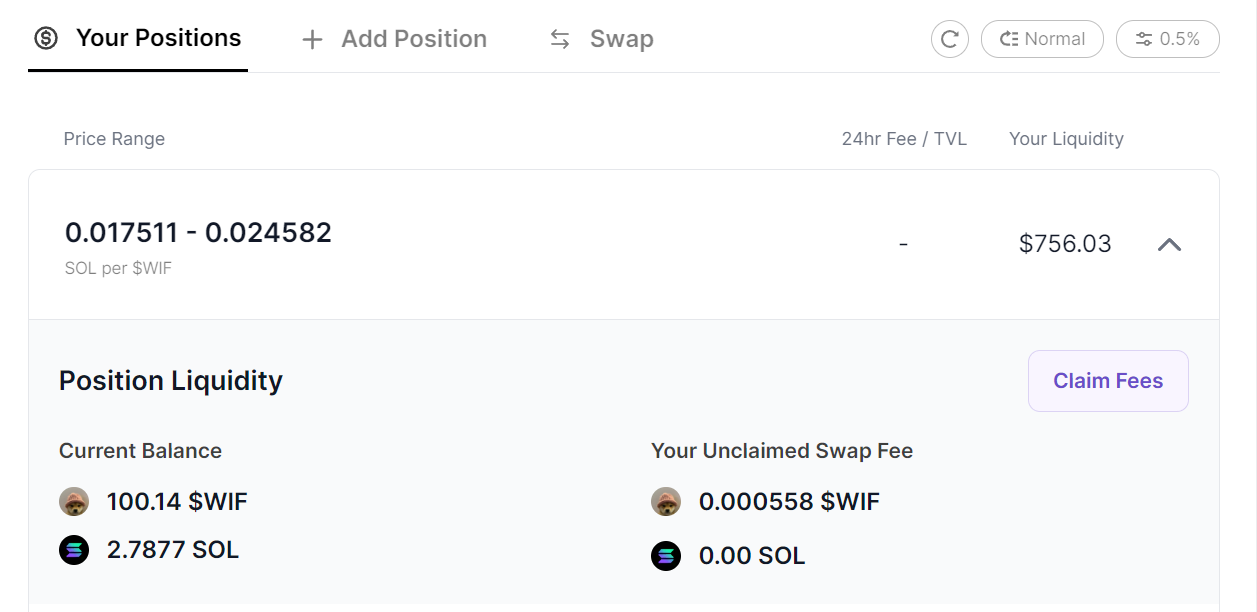This screenshot has width=1257, height=612.
Task: Click the 0.017511 - 0.024582 price range
Action: 198,233
